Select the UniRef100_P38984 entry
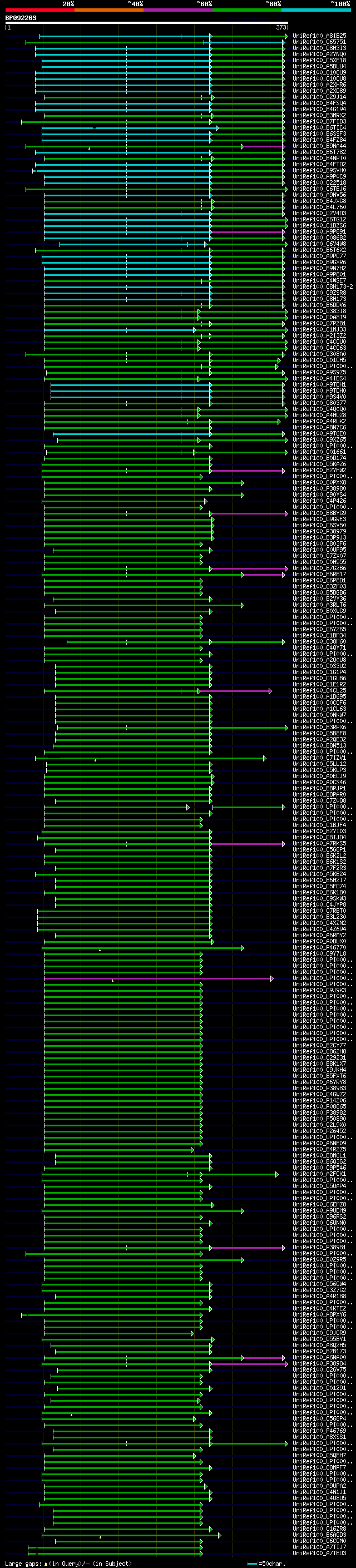356x1568 pixels. click(x=319, y=1363)
